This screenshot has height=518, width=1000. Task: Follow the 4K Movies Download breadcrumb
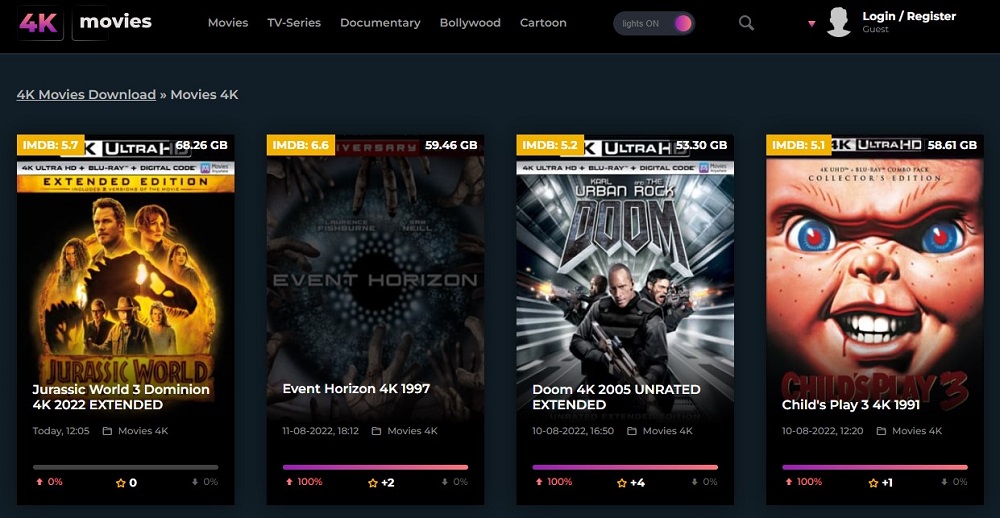coord(86,94)
